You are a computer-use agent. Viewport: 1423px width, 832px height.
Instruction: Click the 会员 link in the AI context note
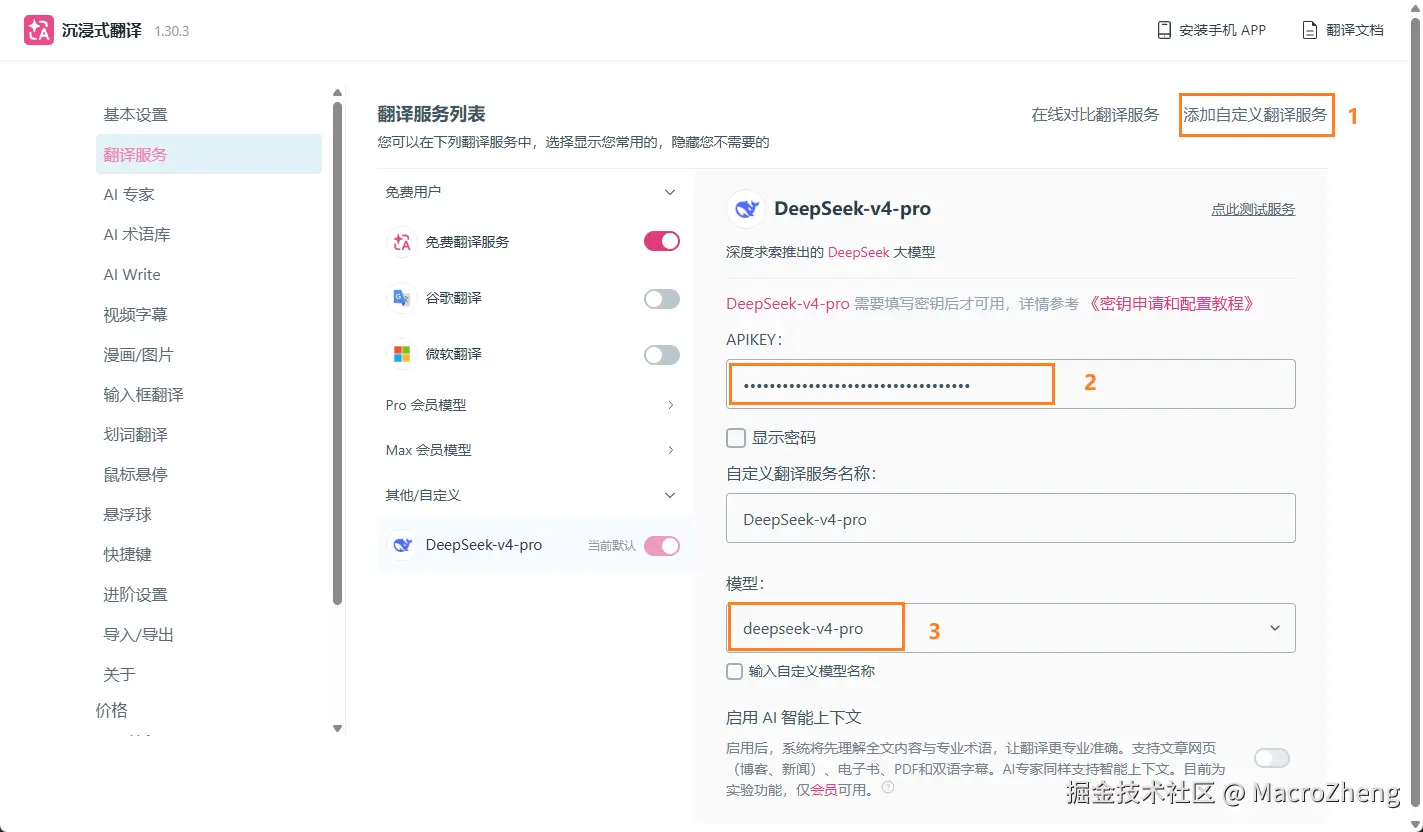point(823,790)
